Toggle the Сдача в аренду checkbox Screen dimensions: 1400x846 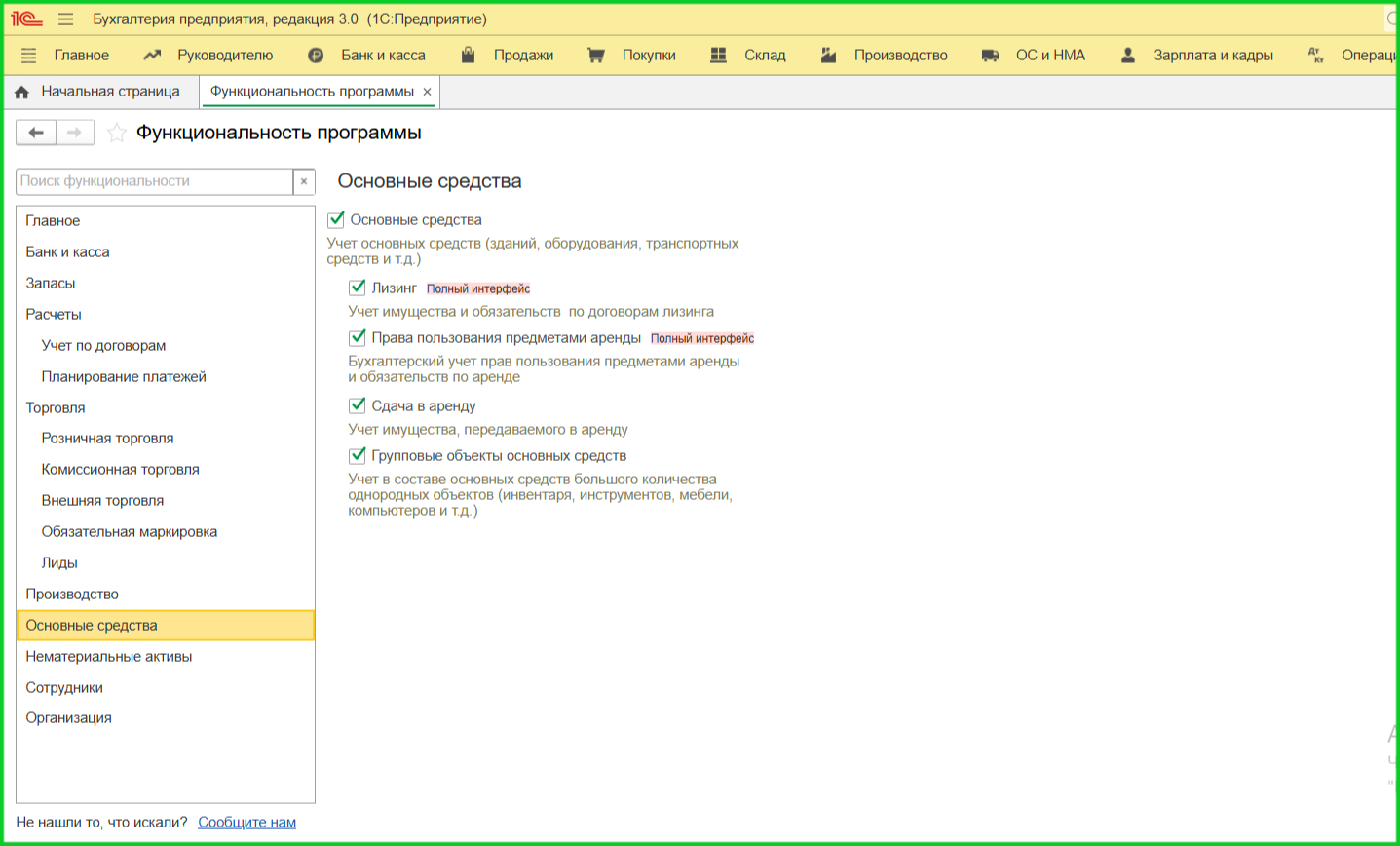pos(358,405)
